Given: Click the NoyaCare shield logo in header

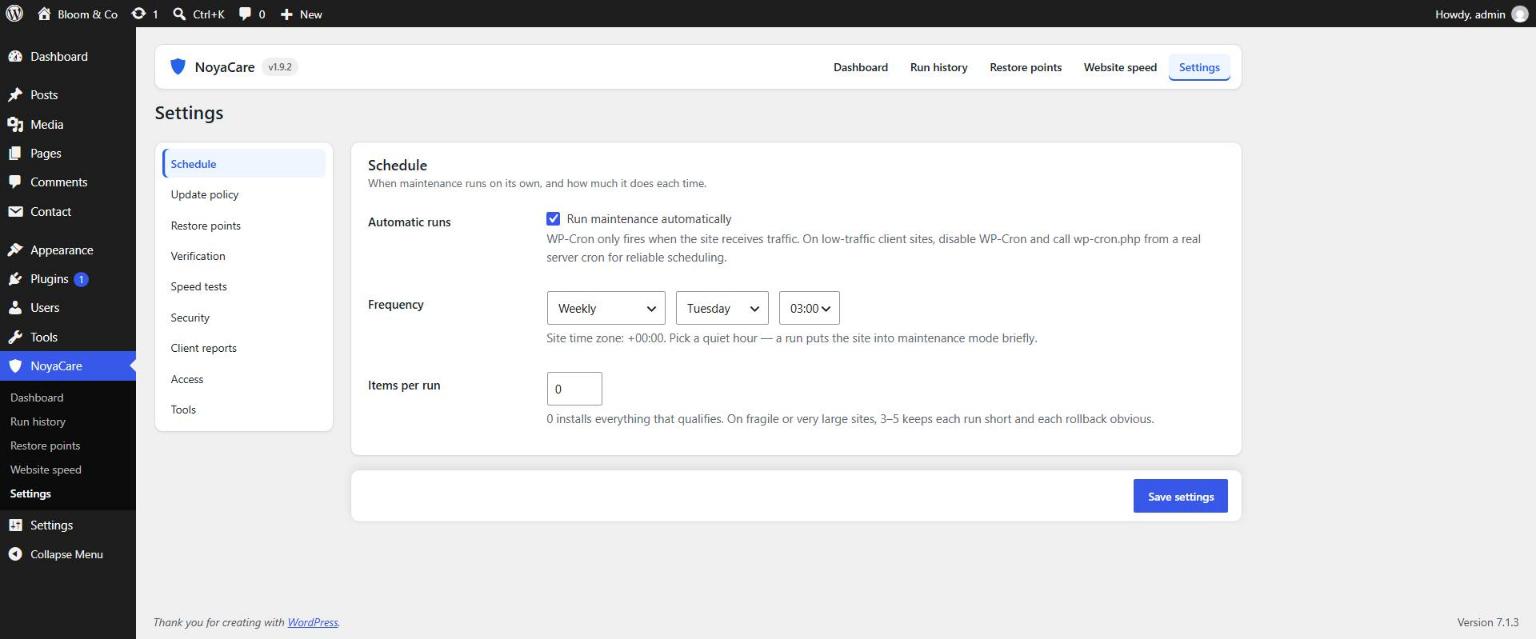Looking at the screenshot, I should tap(178, 67).
